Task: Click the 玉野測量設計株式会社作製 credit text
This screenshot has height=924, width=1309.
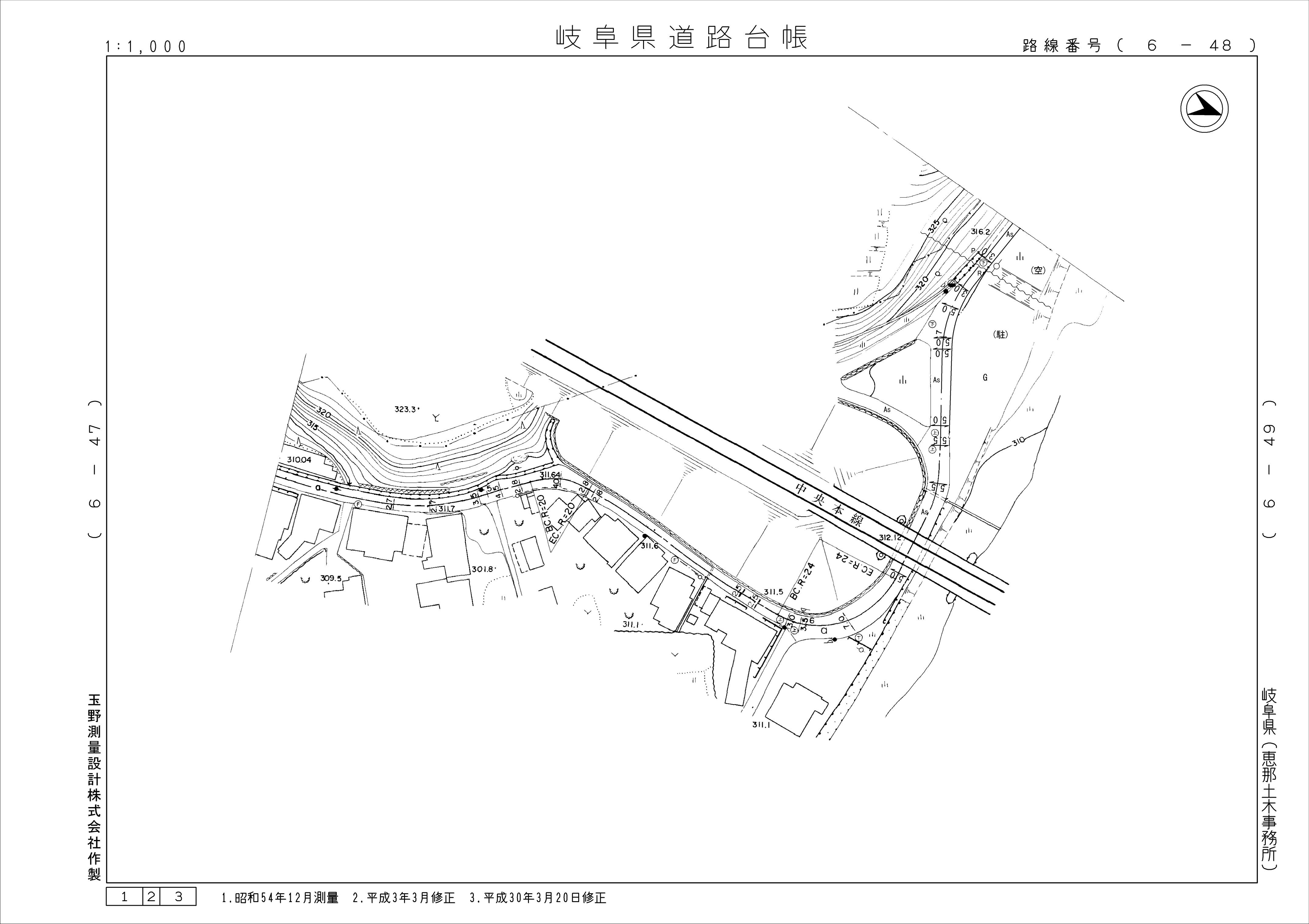Action: pyautogui.click(x=94, y=787)
